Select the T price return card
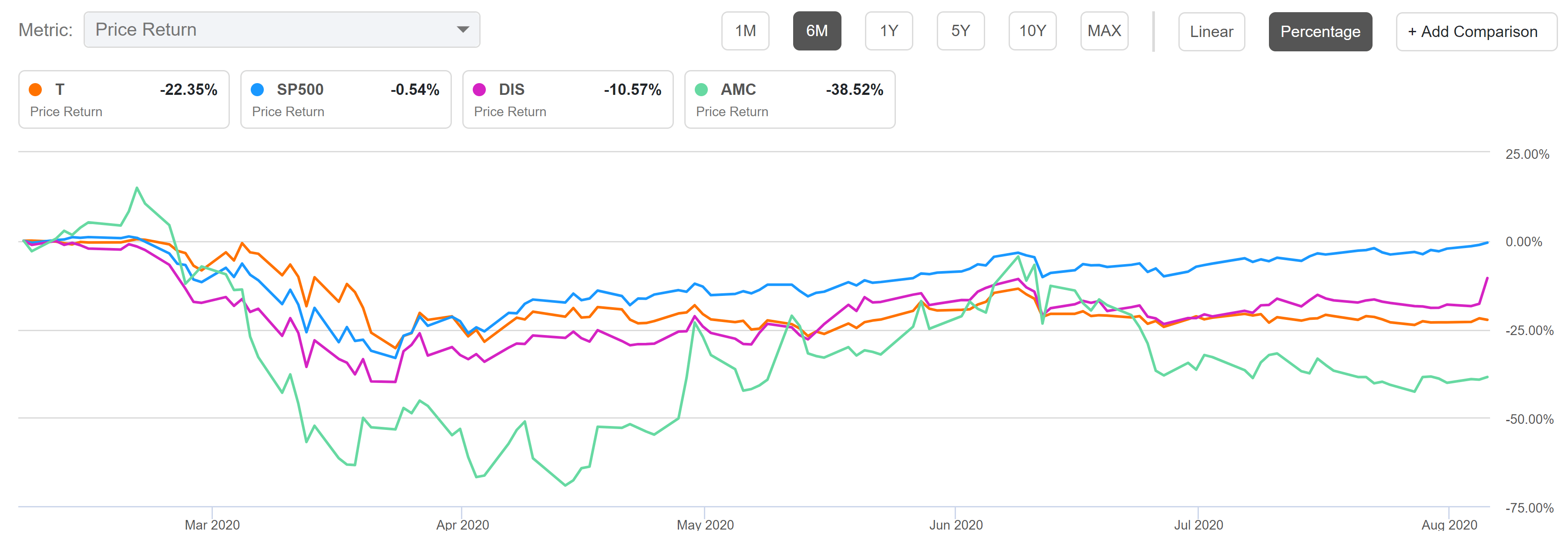Image resolution: width=1568 pixels, height=540 pixels. pos(124,100)
